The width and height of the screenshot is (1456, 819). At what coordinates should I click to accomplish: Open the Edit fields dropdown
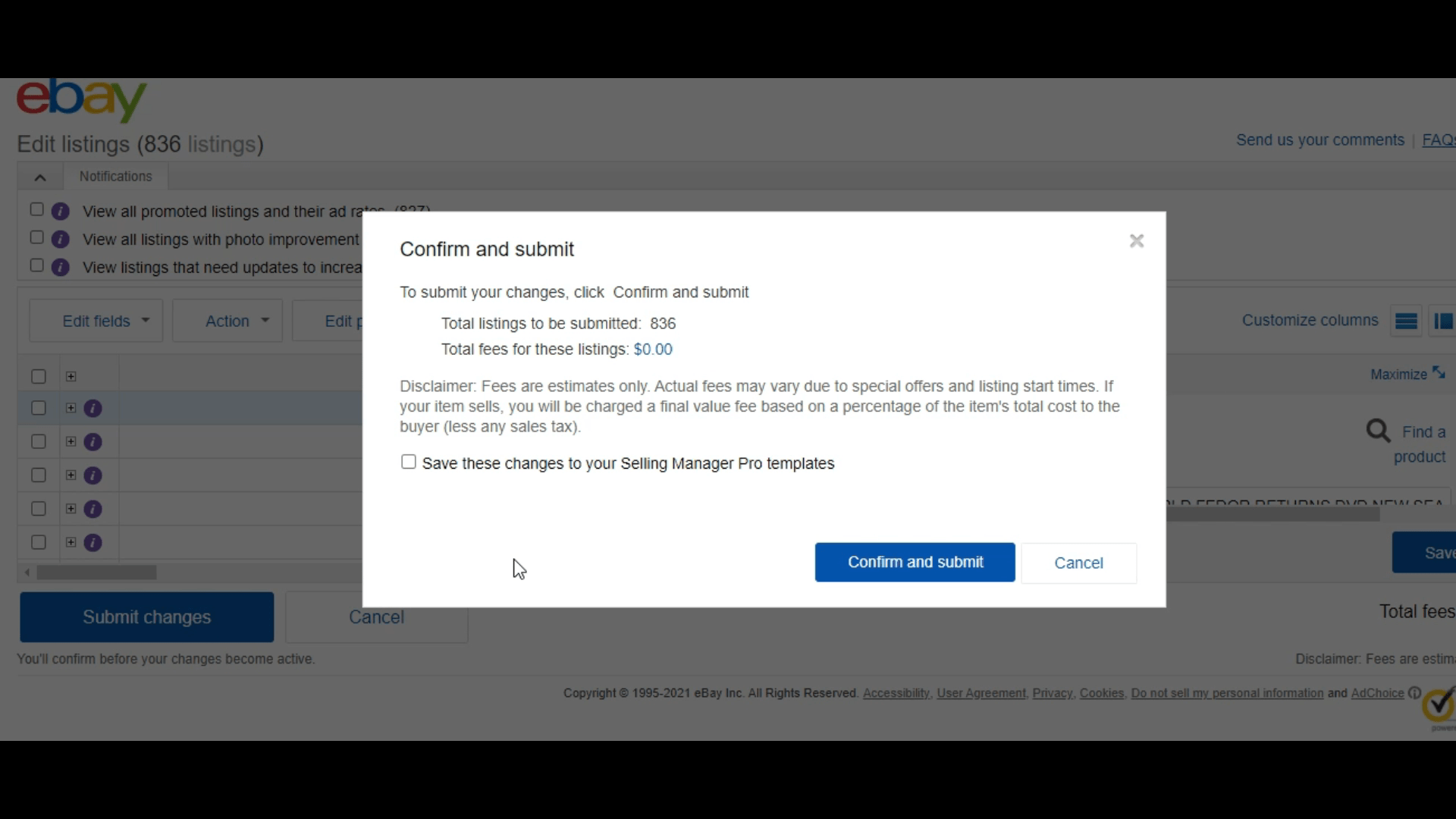(96, 321)
